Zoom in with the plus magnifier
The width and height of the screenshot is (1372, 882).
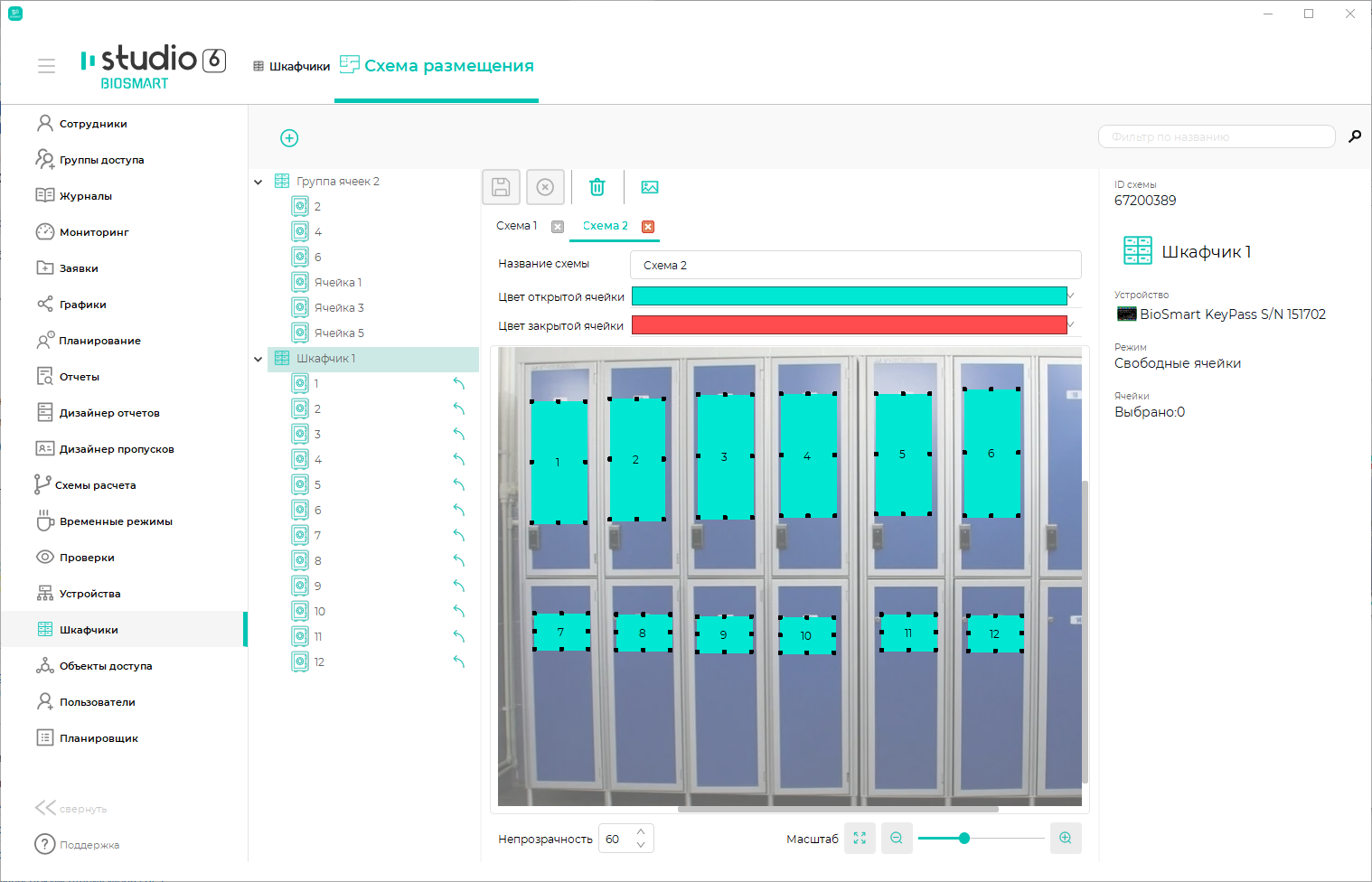tap(1066, 838)
